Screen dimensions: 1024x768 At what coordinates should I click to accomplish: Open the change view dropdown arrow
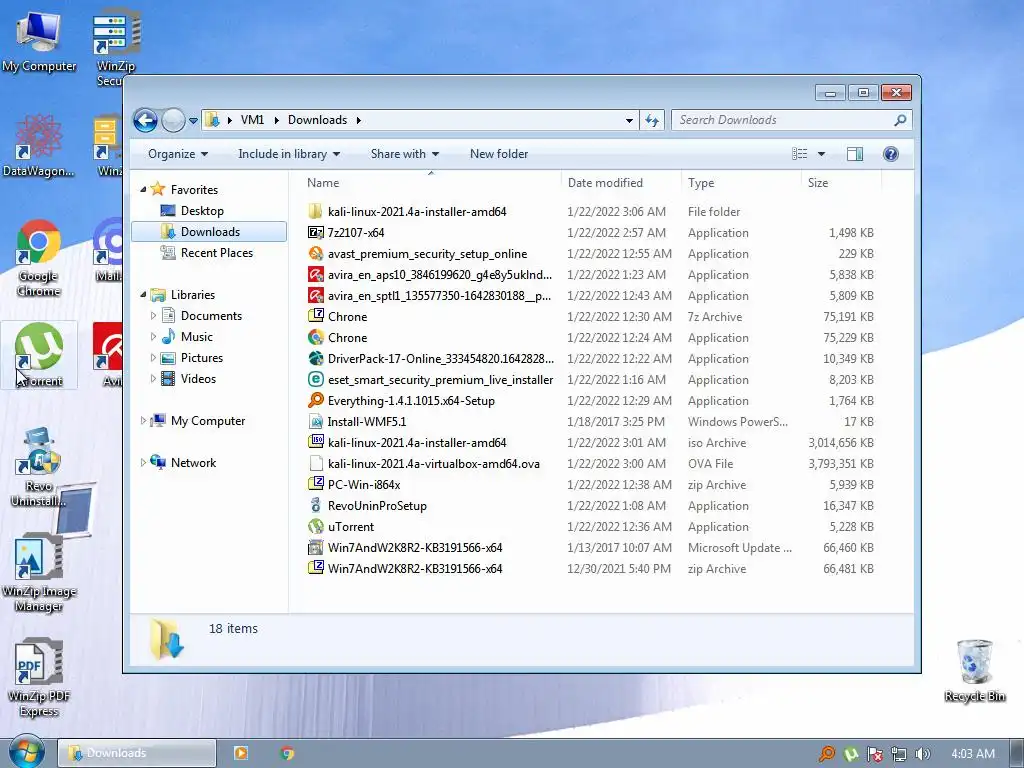(x=822, y=154)
